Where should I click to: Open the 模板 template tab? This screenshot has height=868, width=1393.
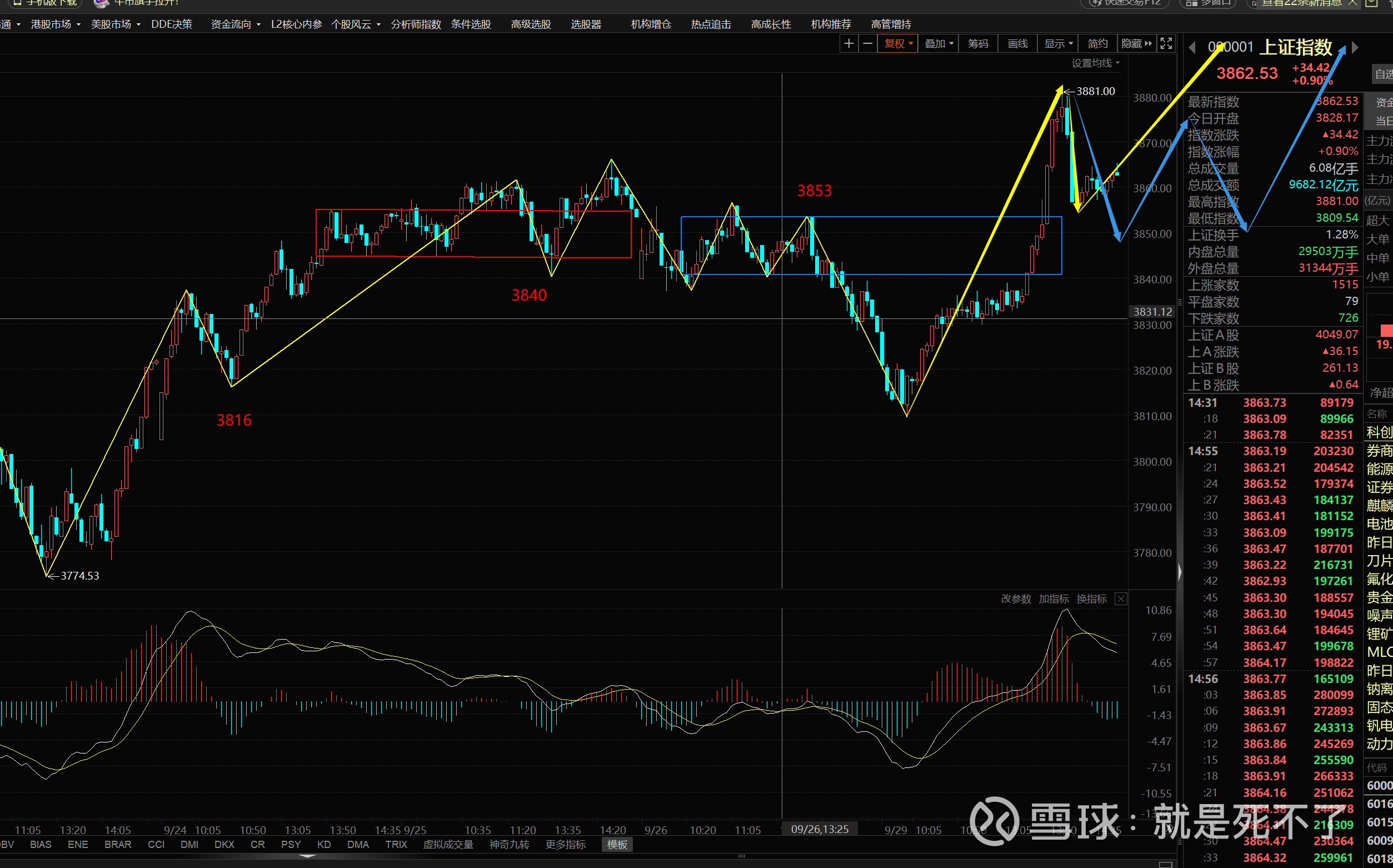pyautogui.click(x=617, y=845)
